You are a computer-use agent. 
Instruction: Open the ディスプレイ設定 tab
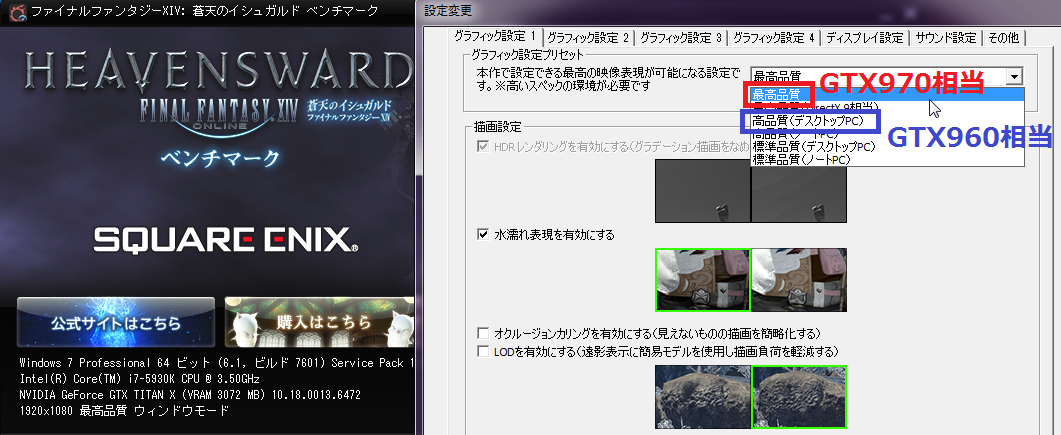click(x=865, y=38)
